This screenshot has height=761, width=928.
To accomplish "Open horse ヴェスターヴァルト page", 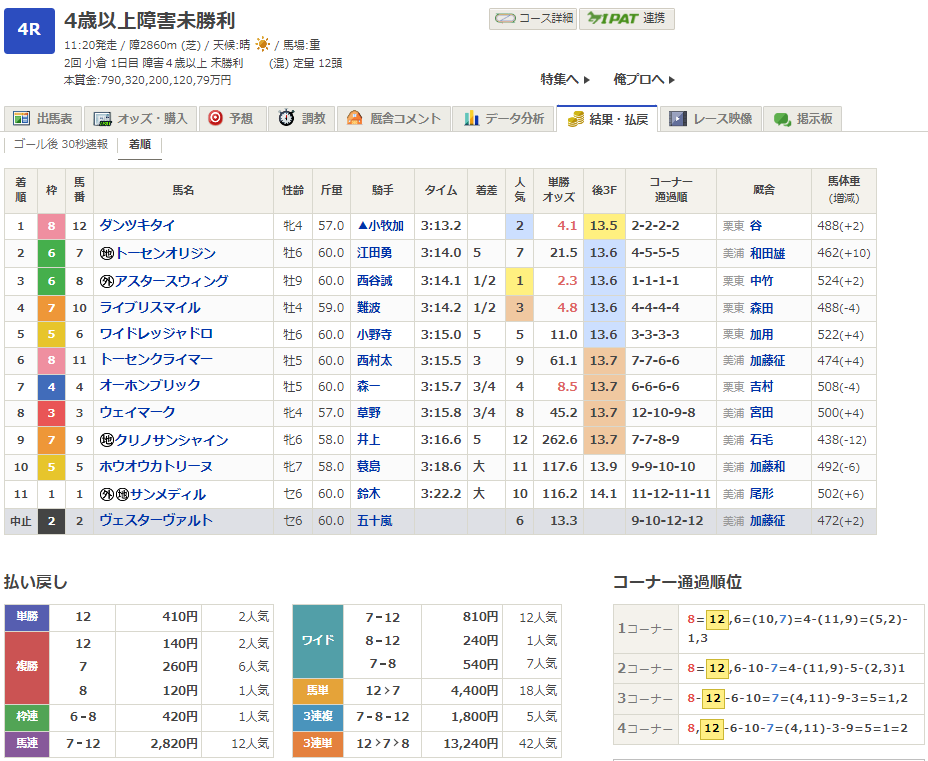I will (x=155, y=520).
